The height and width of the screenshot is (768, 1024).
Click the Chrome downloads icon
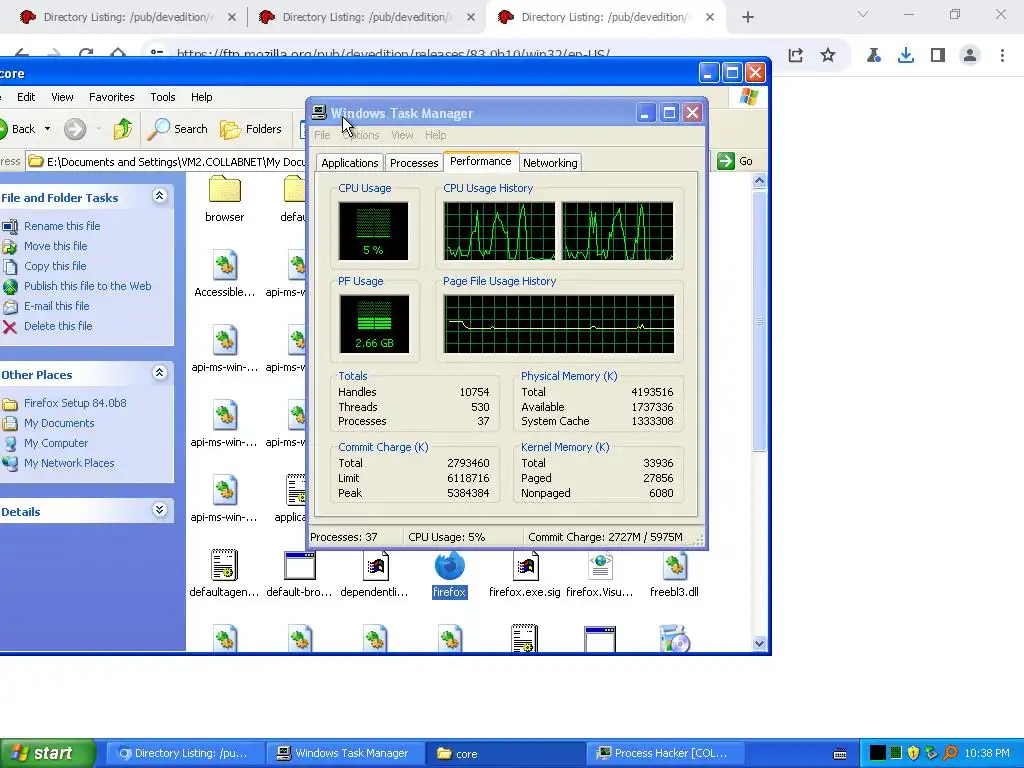(906, 56)
